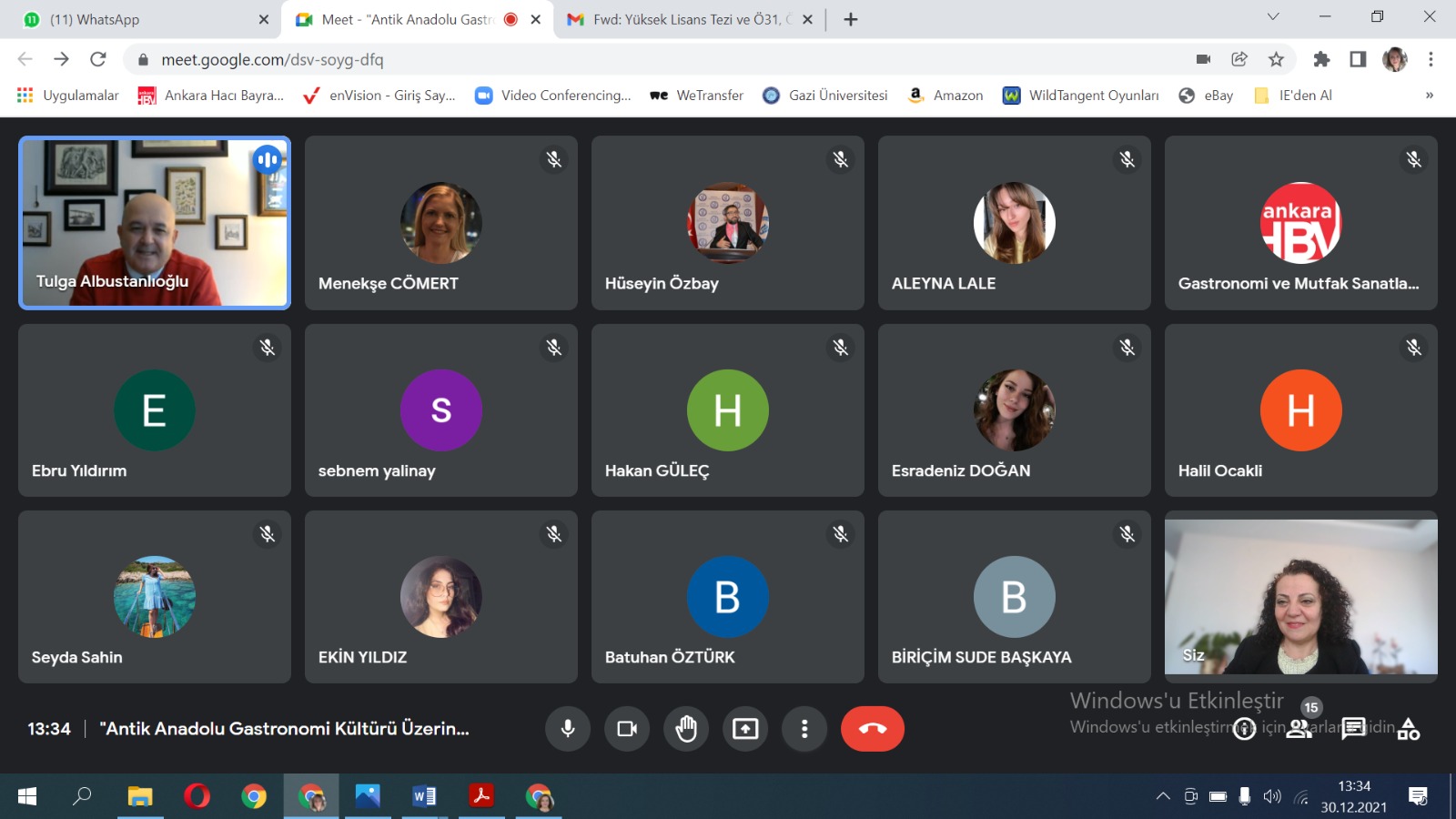Switch to the Gmail Fwd: Yüksek Lisans tab
The image size is (1456, 819).
coord(682,19)
